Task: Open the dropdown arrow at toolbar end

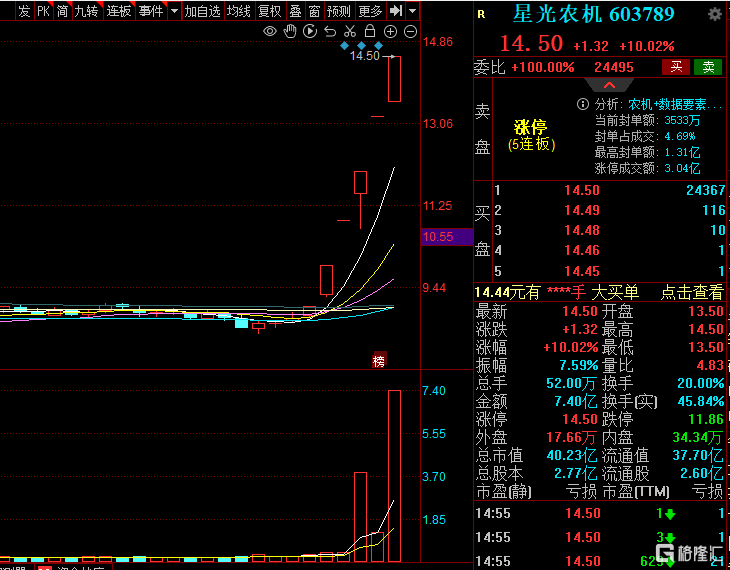Action: [412, 11]
